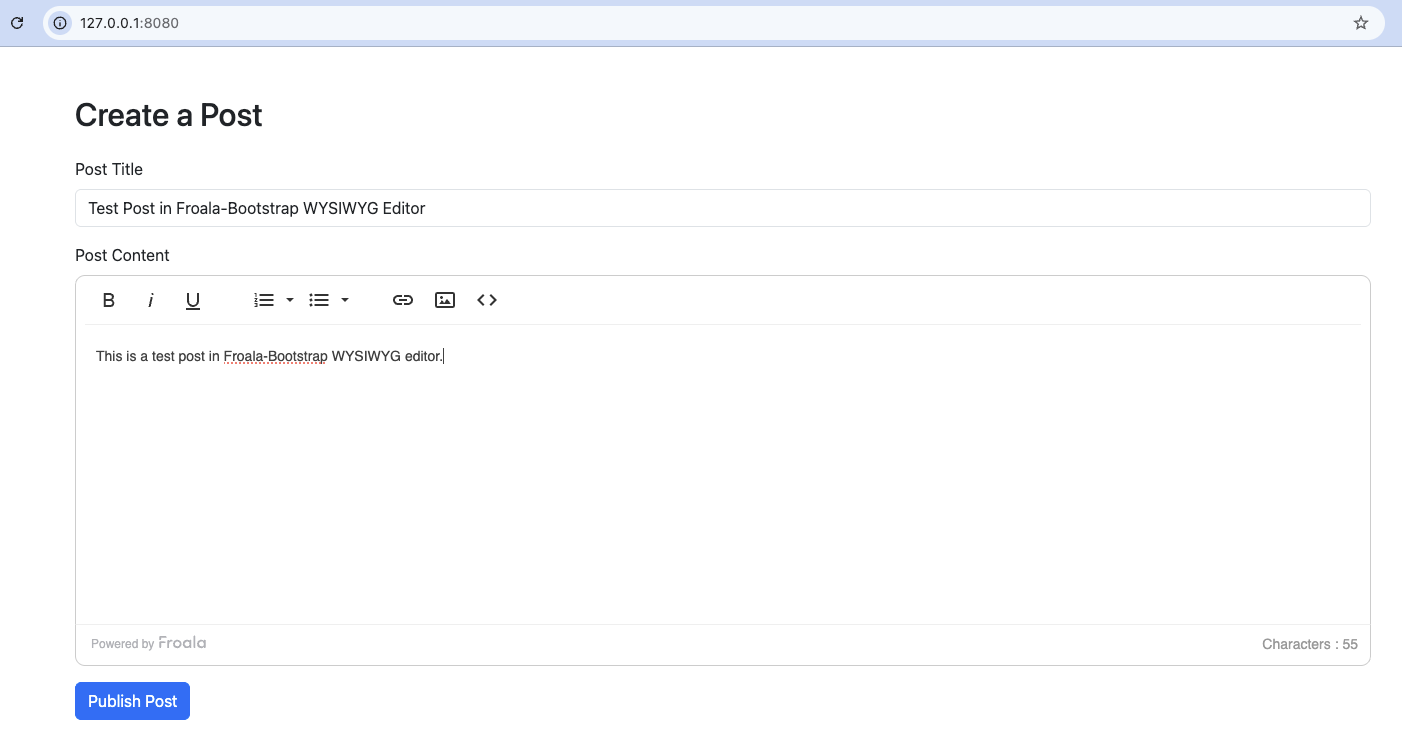This screenshot has width=1402, height=740.
Task: Select the unordered list icon
Action: (x=320, y=299)
